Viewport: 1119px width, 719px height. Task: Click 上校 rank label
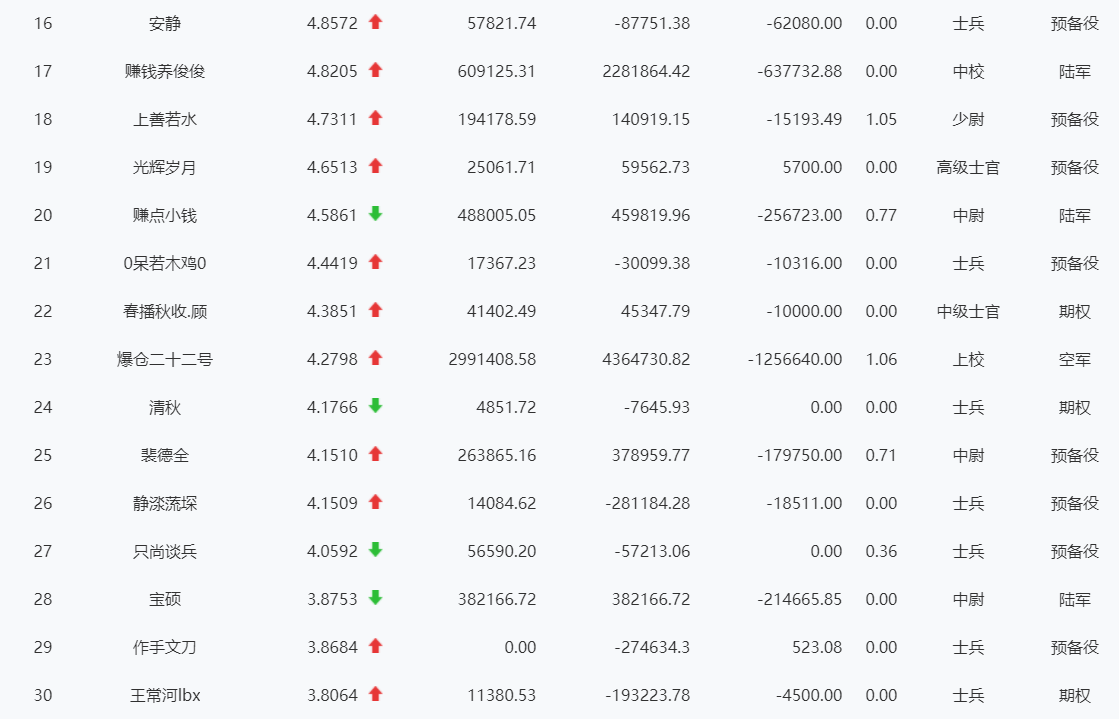[x=968, y=359]
